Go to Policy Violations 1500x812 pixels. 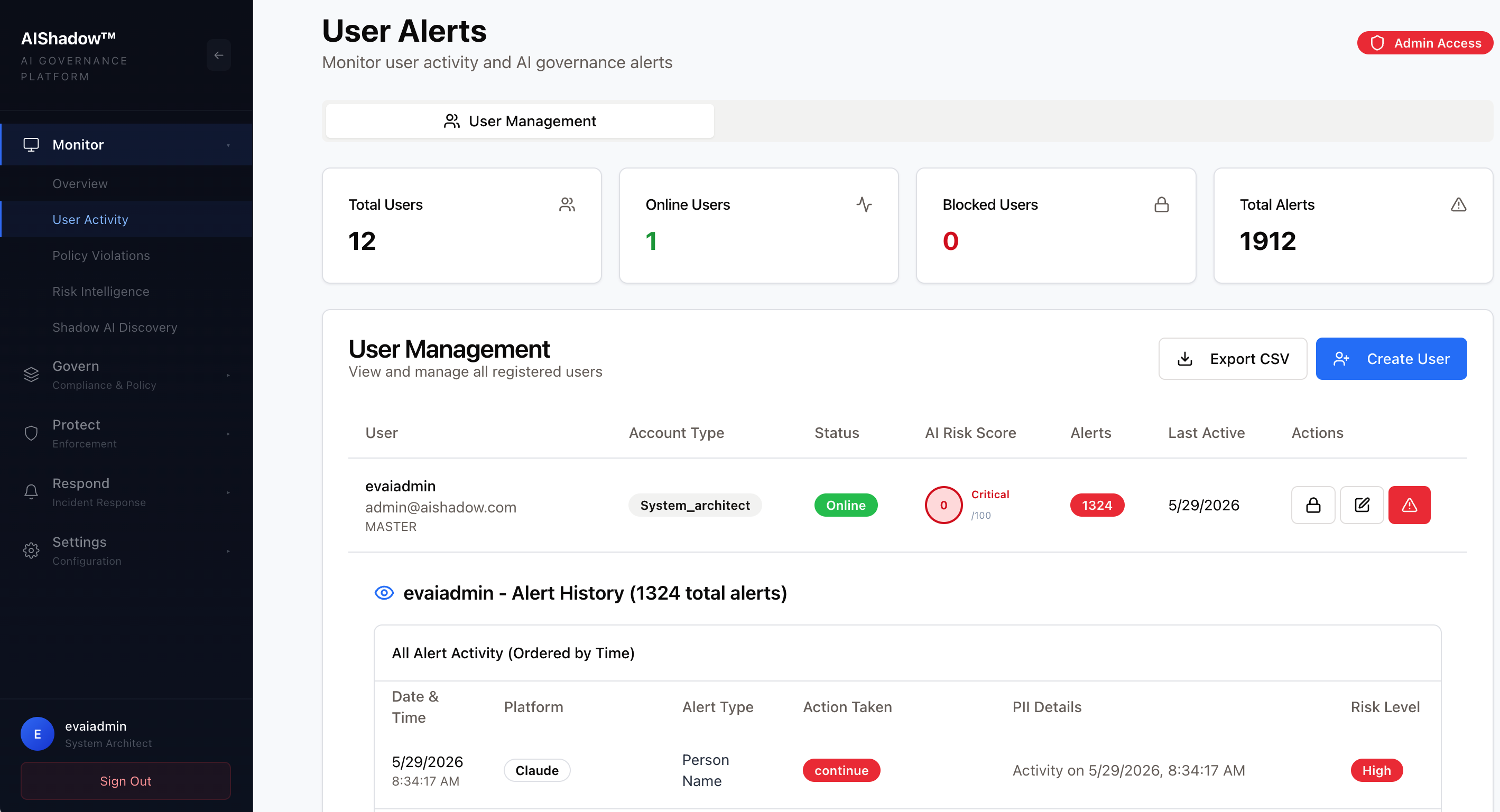(x=101, y=256)
